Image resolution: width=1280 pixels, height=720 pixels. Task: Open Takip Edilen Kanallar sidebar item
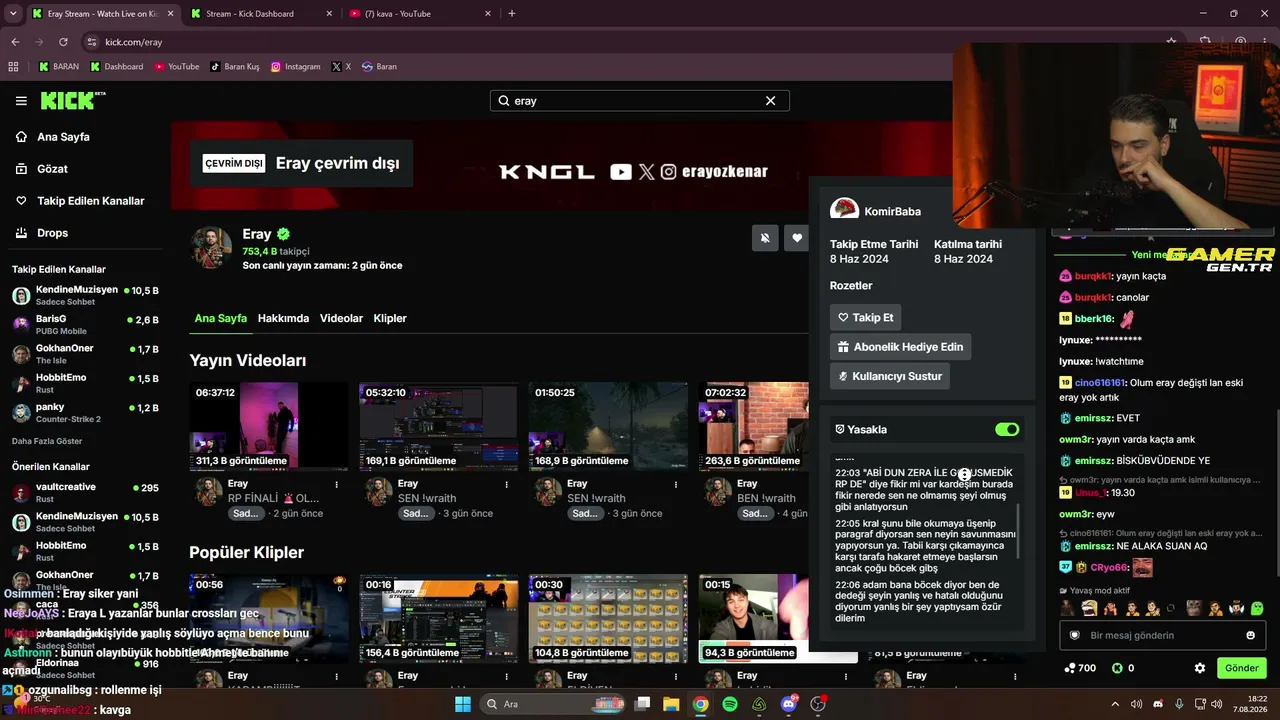(x=90, y=201)
